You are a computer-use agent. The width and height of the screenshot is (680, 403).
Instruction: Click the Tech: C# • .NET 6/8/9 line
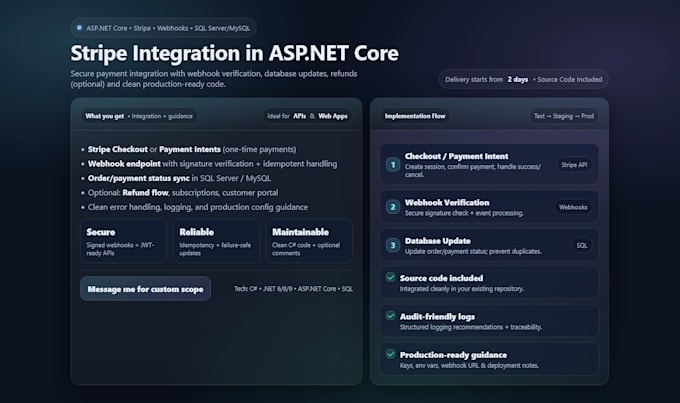tap(293, 288)
